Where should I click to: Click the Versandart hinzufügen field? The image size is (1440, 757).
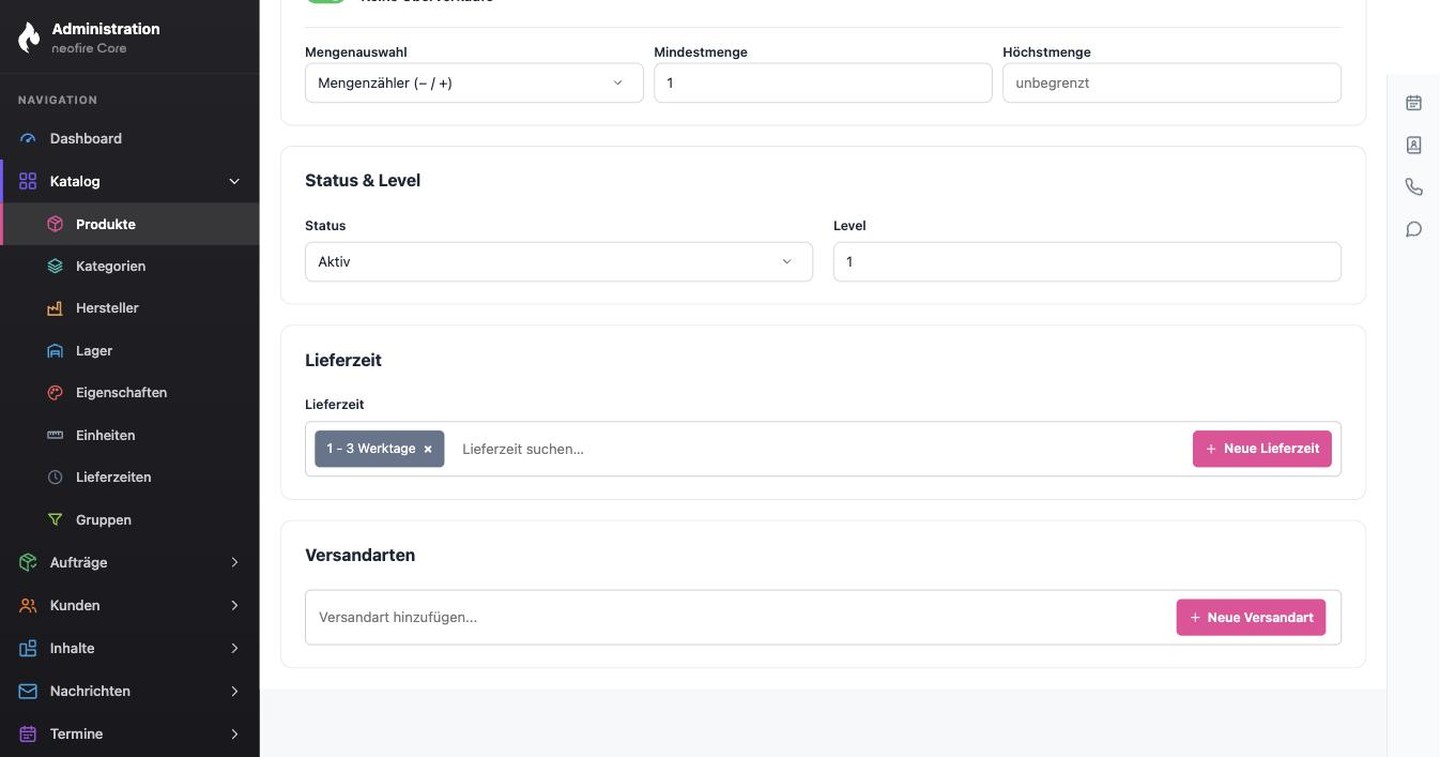pos(741,617)
